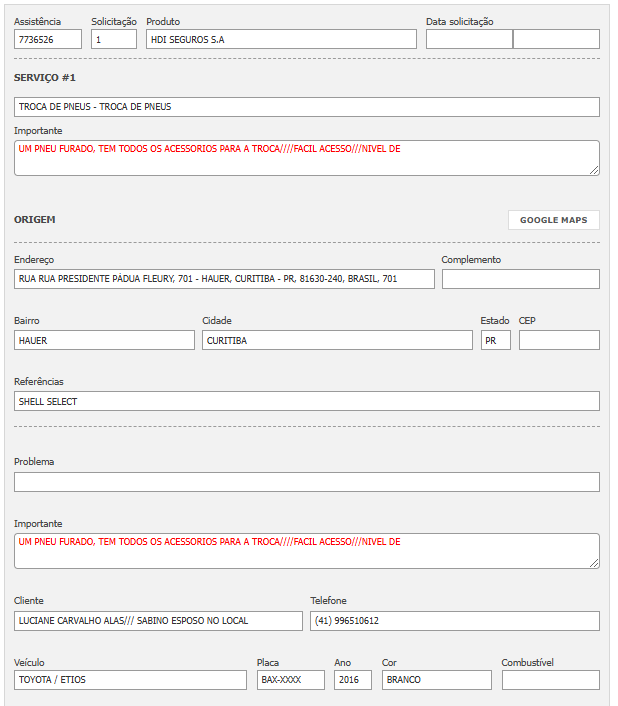Viewport: 618px width, 706px height.
Task: Focus the empty CEP field
Action: point(558,340)
